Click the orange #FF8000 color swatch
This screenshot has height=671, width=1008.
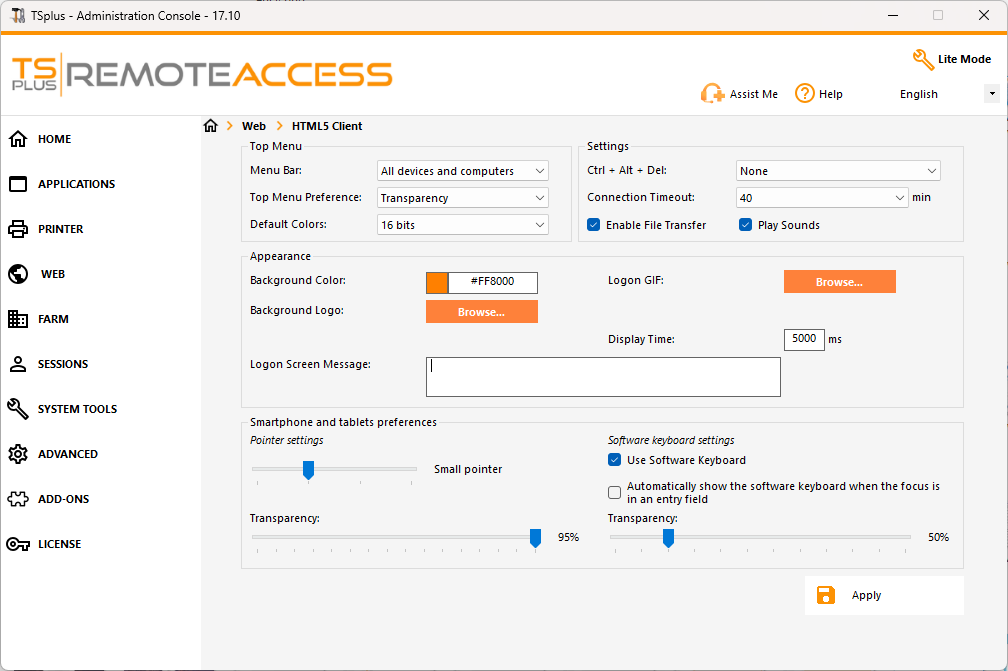click(x=436, y=282)
